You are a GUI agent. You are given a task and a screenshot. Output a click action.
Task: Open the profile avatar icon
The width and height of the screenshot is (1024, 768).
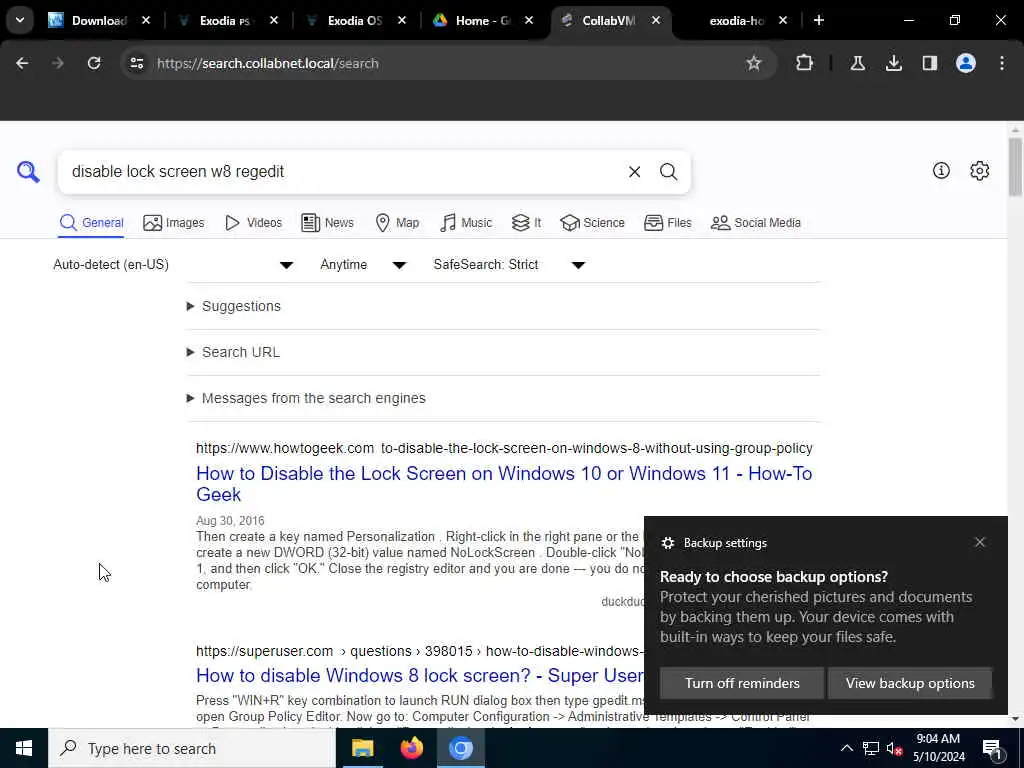966,63
